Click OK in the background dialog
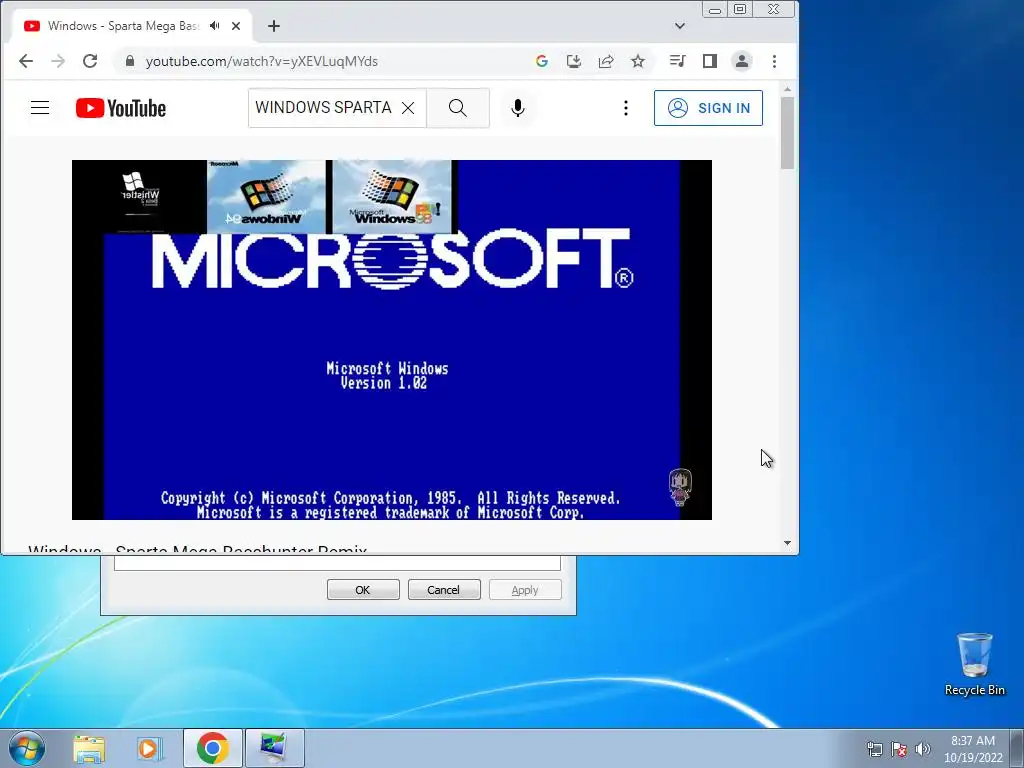 tap(363, 590)
